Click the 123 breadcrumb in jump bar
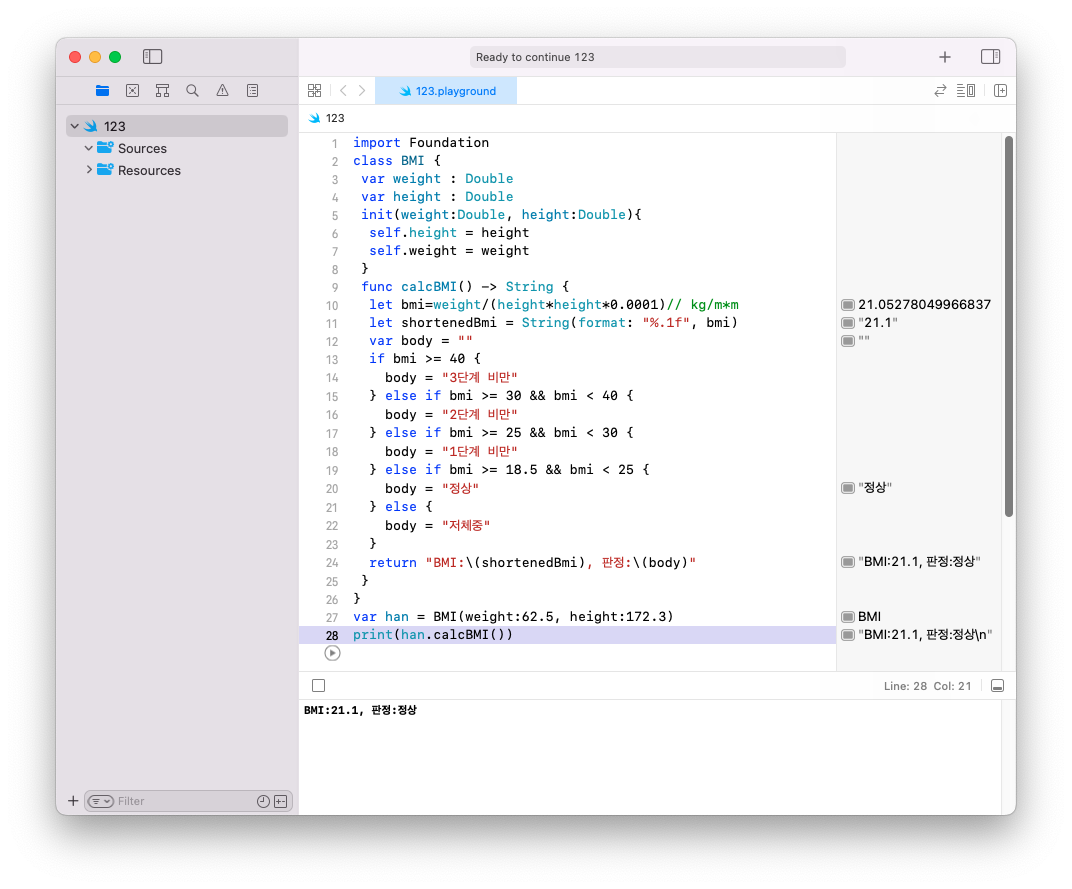 click(x=327, y=118)
